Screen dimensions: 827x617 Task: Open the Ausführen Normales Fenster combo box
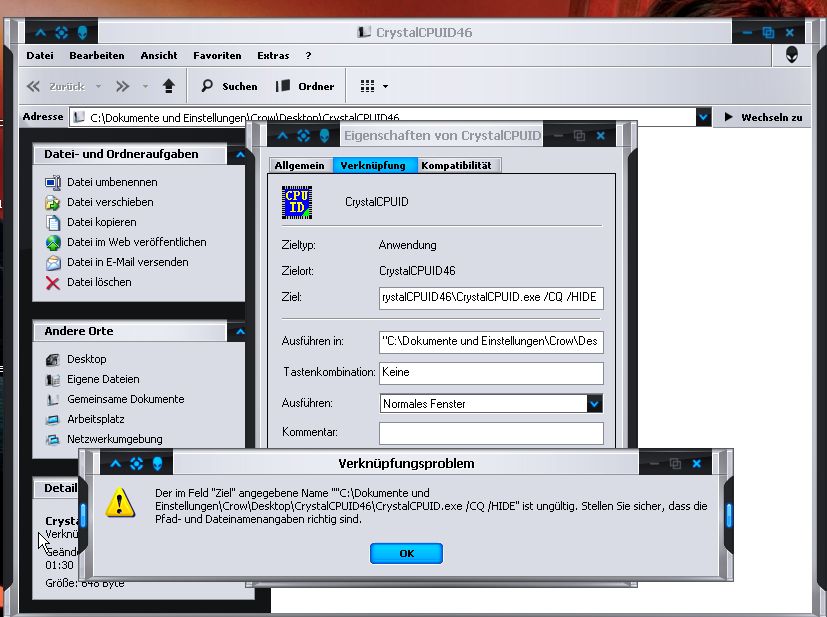point(491,404)
